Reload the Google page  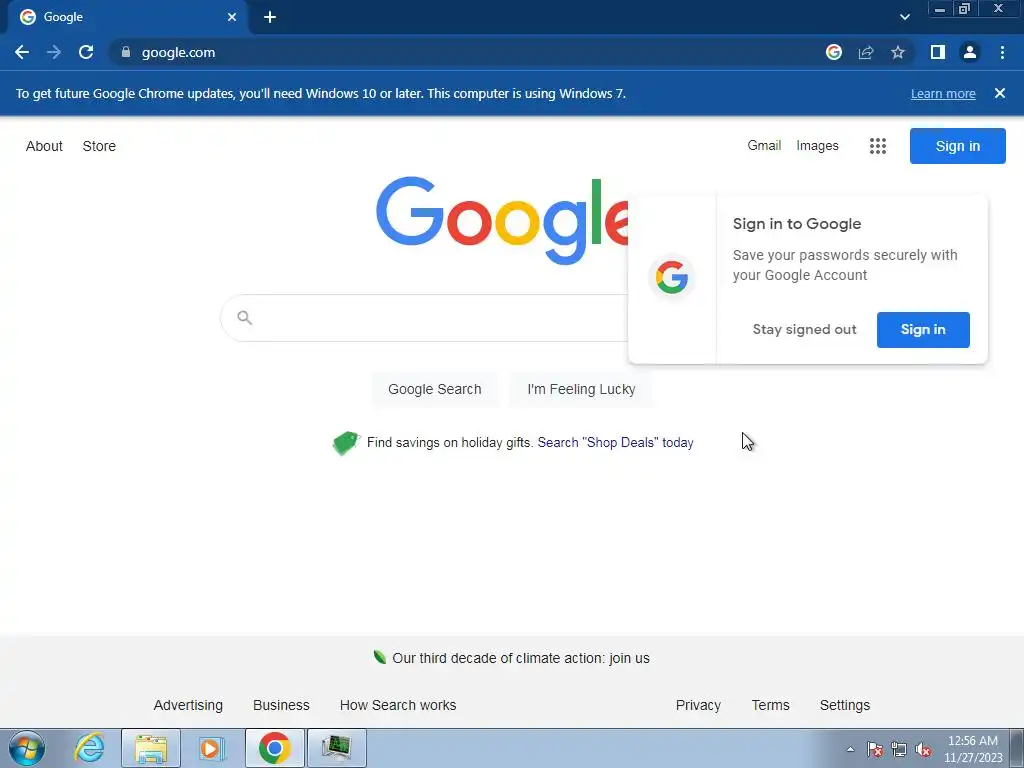(86, 52)
